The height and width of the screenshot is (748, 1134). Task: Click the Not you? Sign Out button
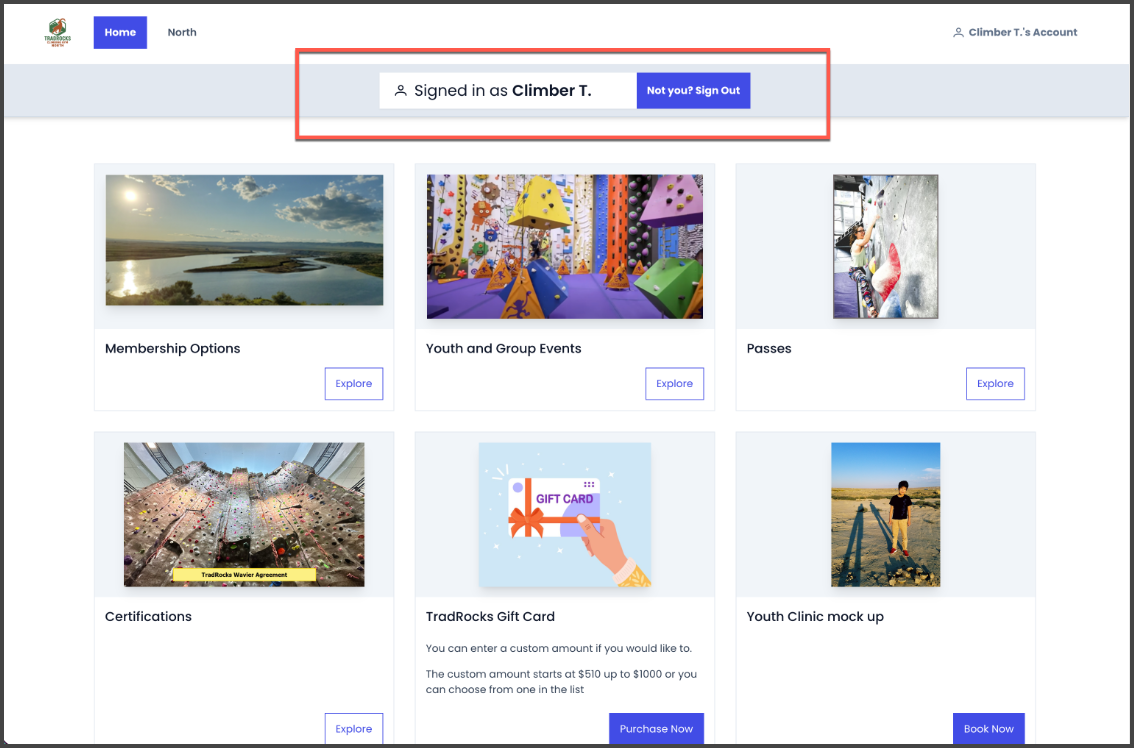[x=693, y=90]
